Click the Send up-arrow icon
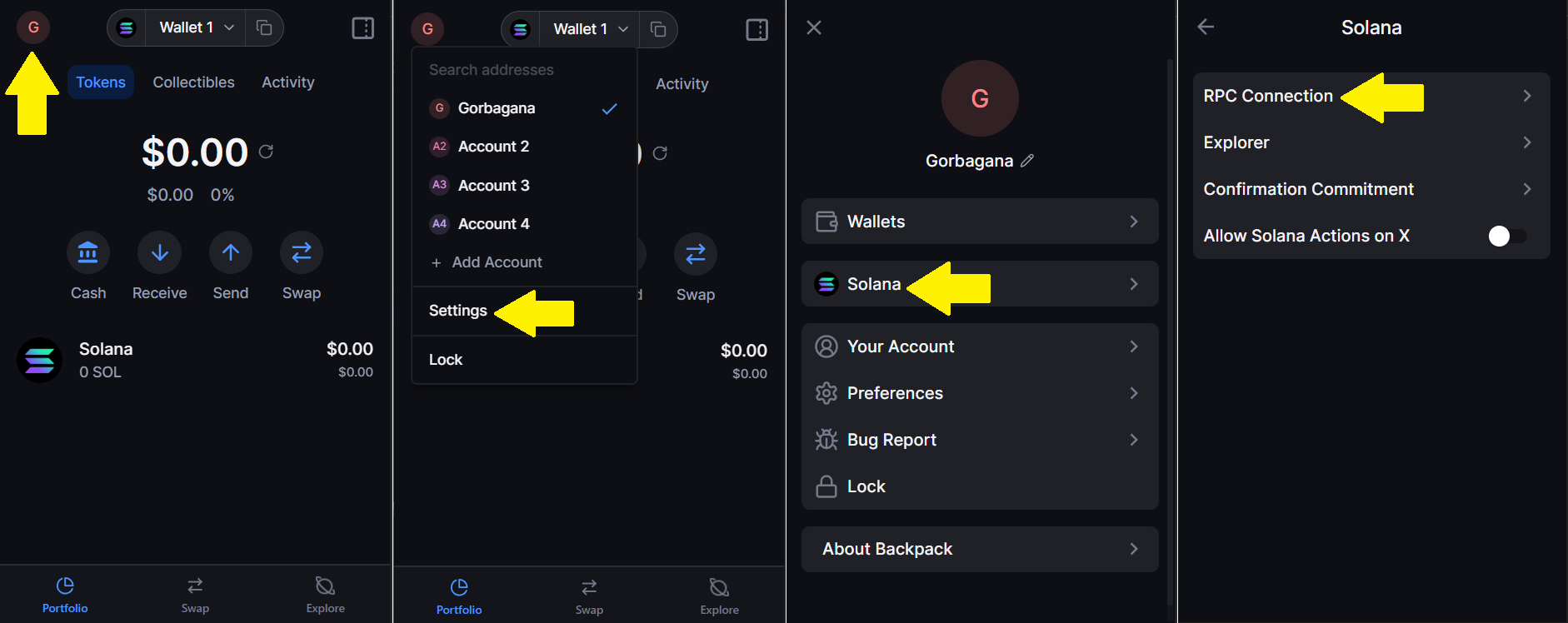 coord(231,252)
